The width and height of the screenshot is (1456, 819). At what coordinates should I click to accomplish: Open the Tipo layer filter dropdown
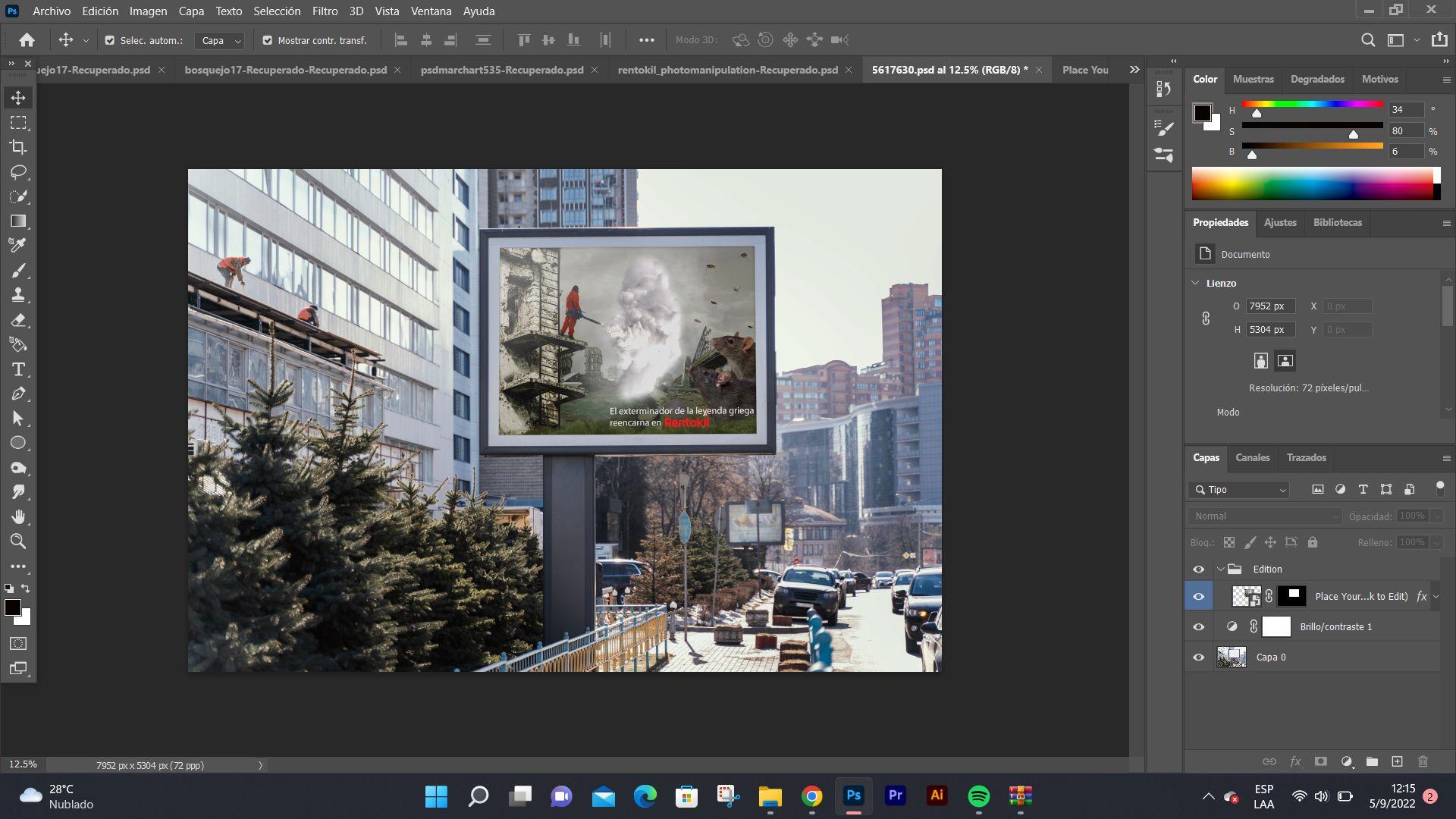(1239, 490)
